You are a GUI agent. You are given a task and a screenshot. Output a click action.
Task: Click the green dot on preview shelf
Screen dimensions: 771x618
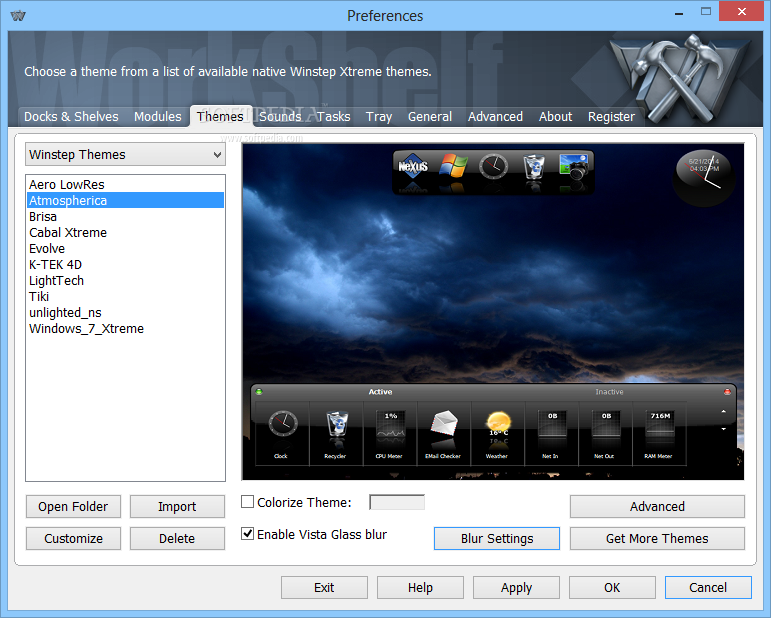coord(259,392)
